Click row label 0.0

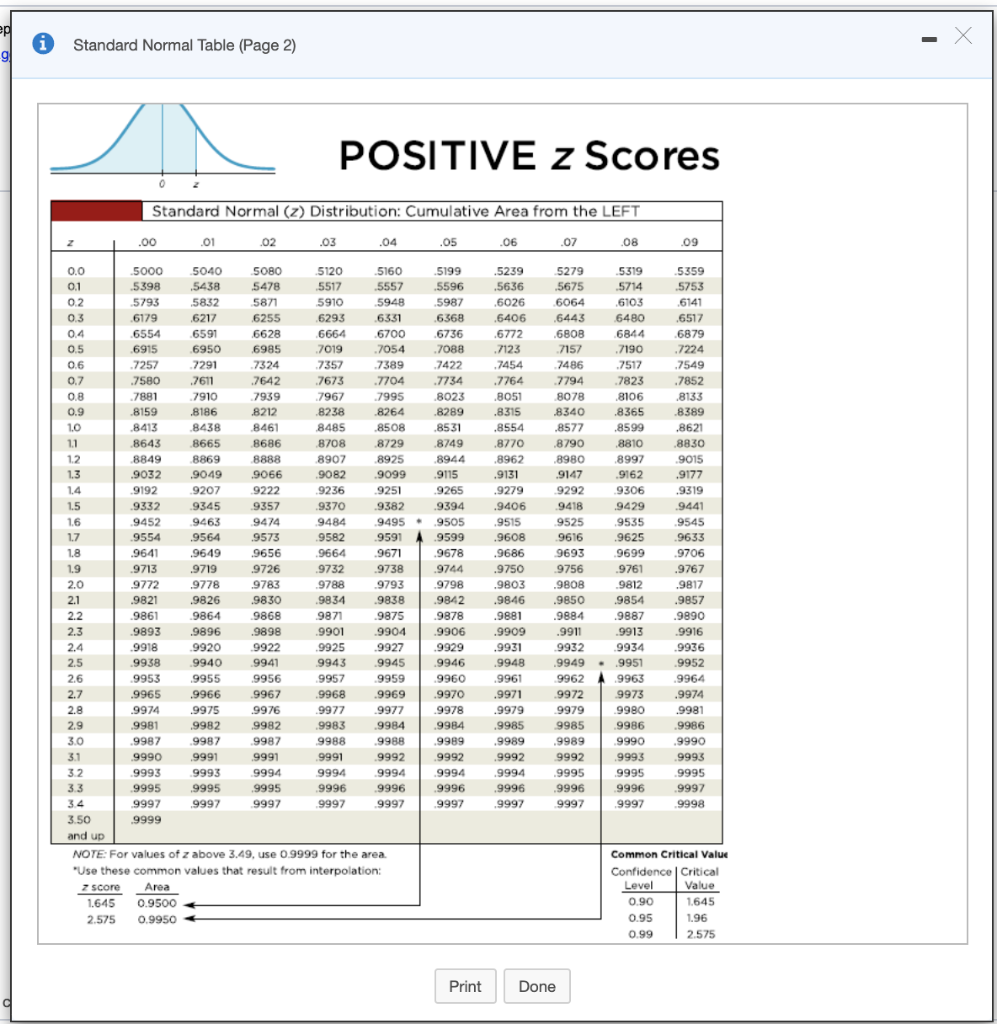76,271
